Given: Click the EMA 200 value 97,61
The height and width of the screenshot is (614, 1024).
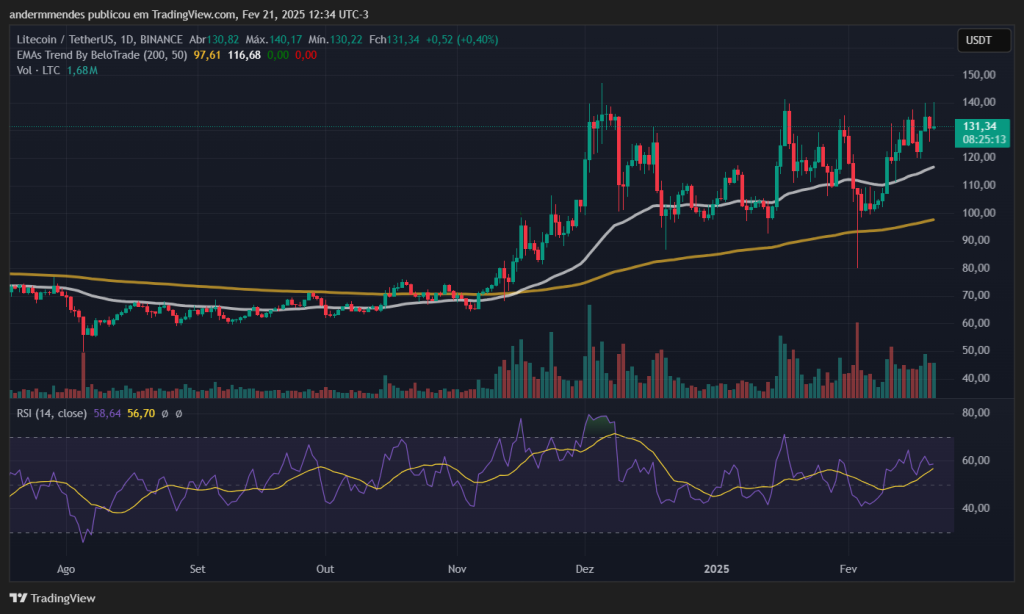Looking at the screenshot, I should (x=207, y=55).
